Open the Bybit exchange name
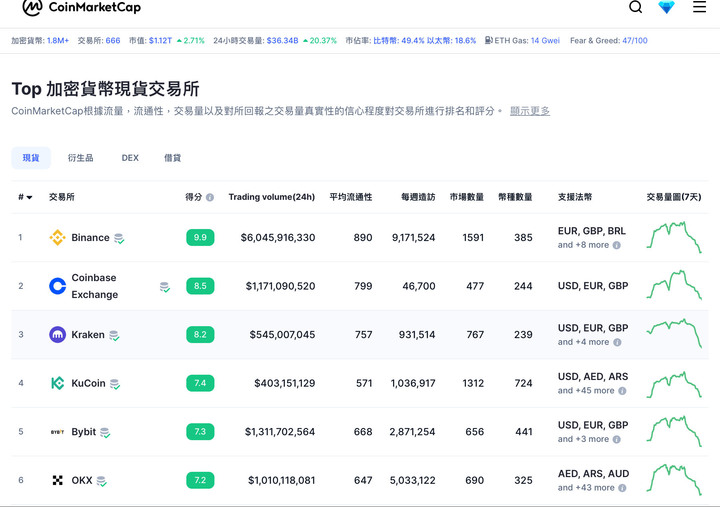Image resolution: width=720 pixels, height=507 pixels. pyautogui.click(x=84, y=432)
